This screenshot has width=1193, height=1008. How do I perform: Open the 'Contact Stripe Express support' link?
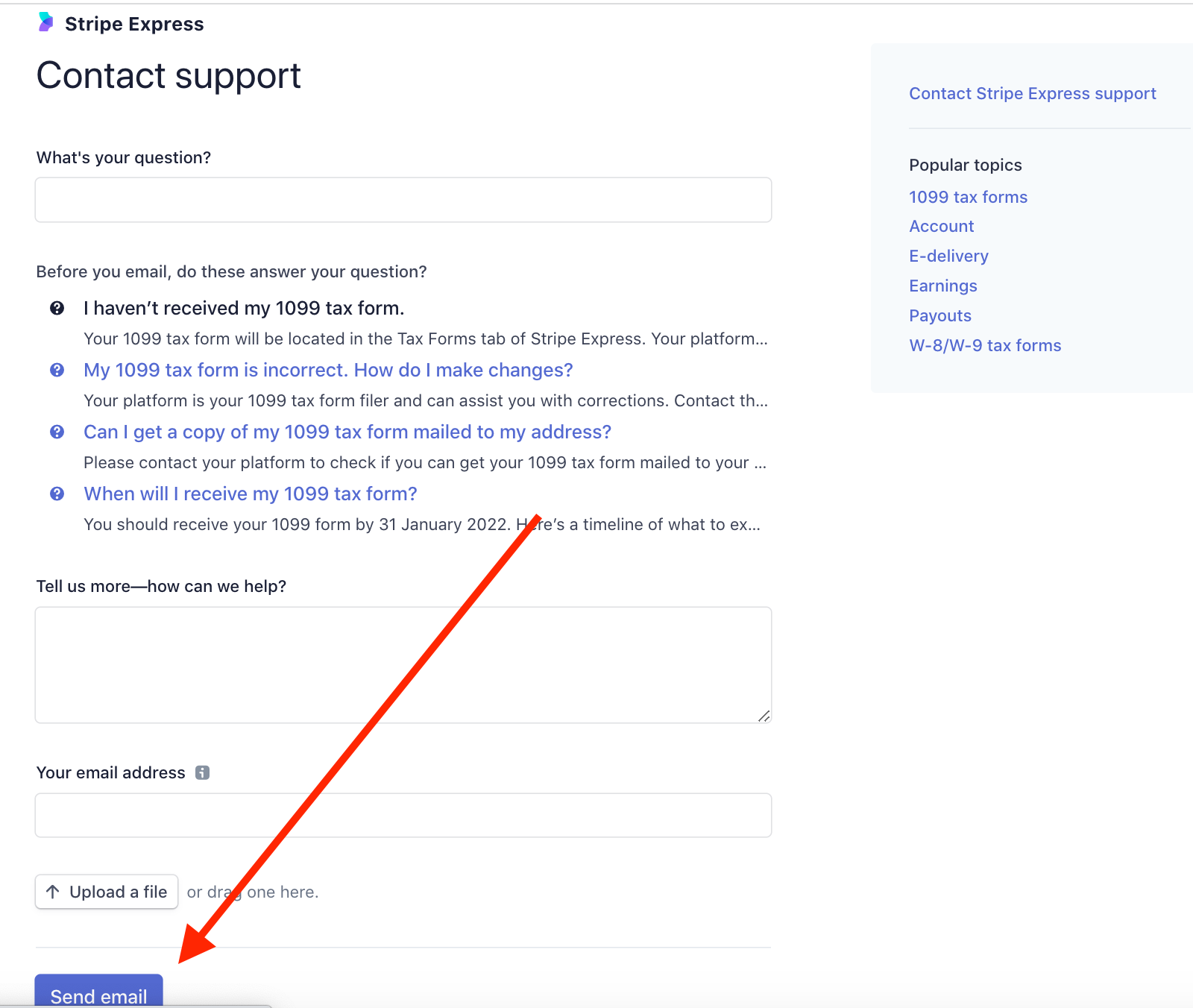(x=1033, y=93)
